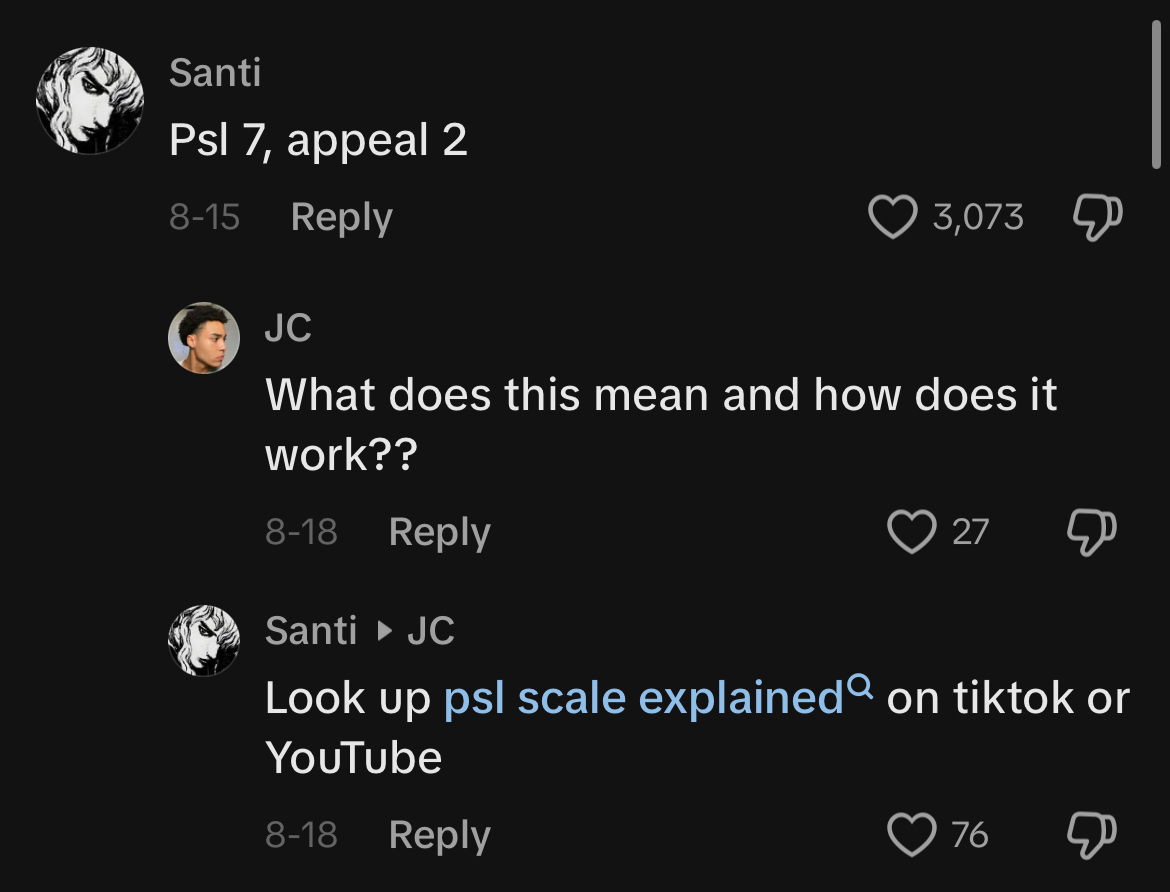Like Santi's "Psl 7, appeal 2" comment
This screenshot has width=1170, height=892.
click(x=893, y=218)
